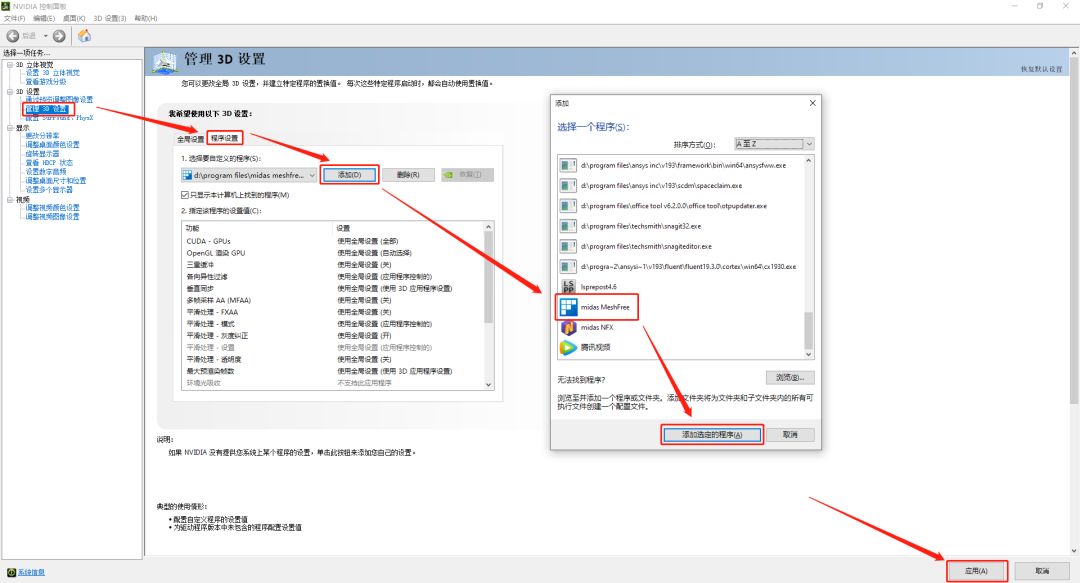Select 设置多个显示器 in task tree
This screenshot has height=583, width=1080.
click(49, 190)
